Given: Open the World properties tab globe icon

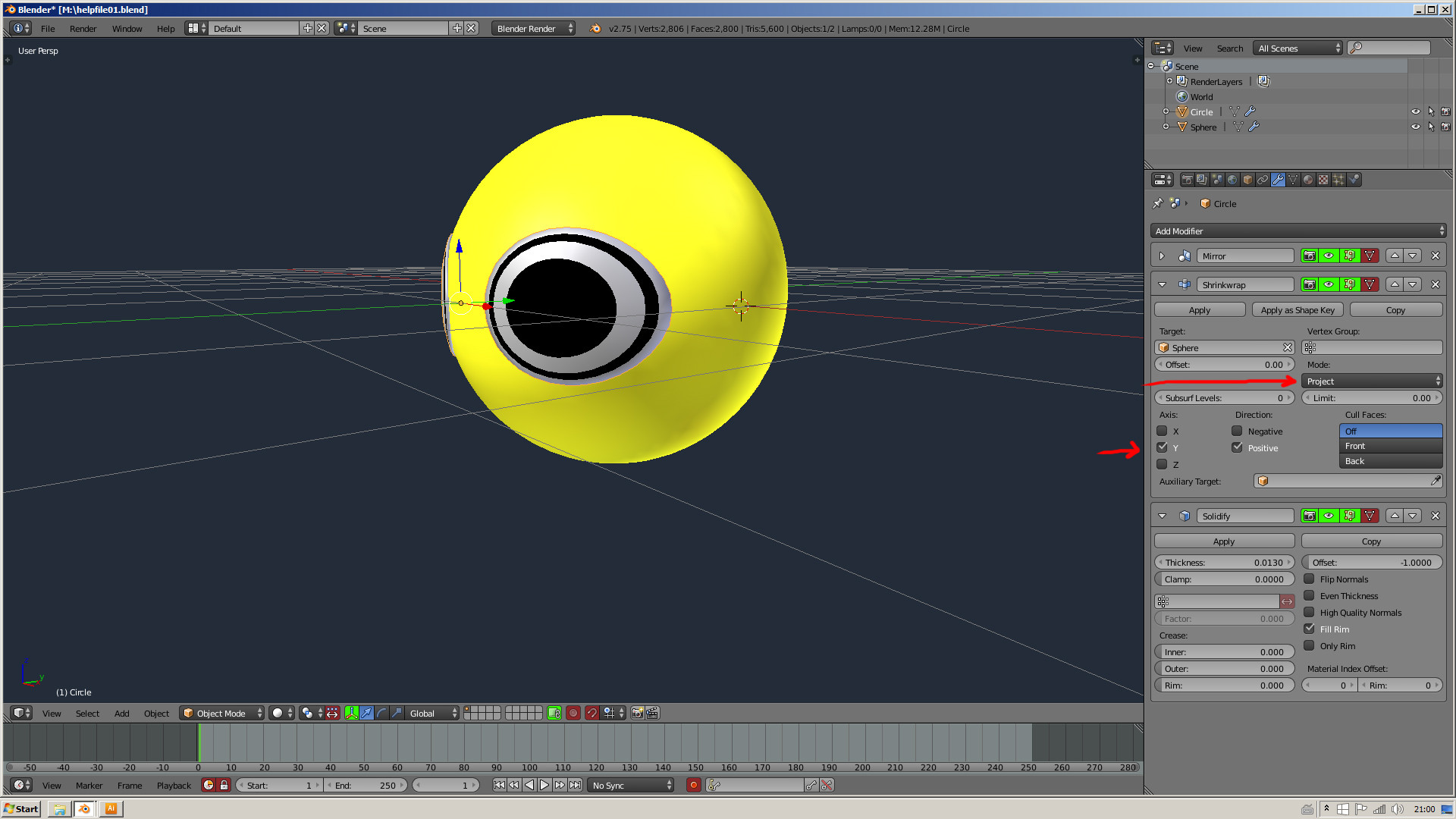Looking at the screenshot, I should point(1233,180).
